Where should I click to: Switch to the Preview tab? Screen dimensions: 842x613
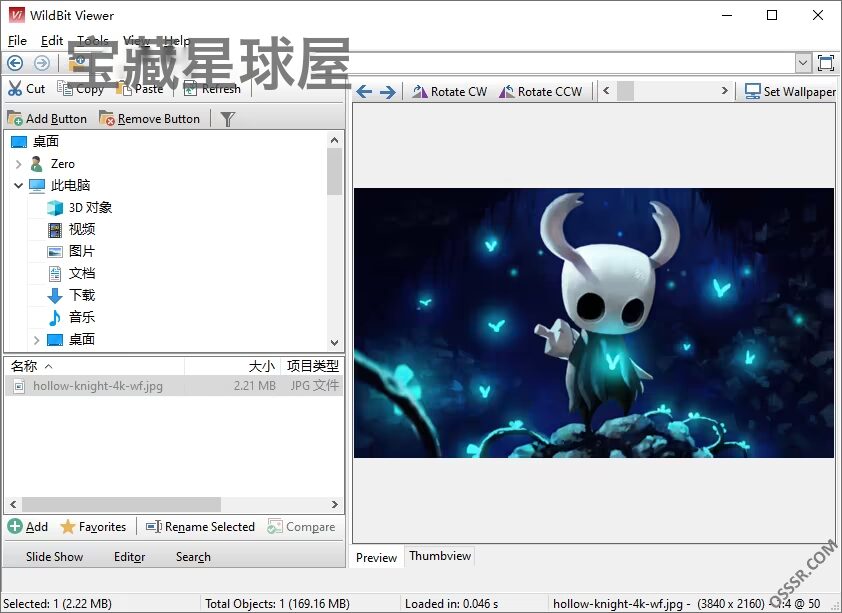point(376,557)
